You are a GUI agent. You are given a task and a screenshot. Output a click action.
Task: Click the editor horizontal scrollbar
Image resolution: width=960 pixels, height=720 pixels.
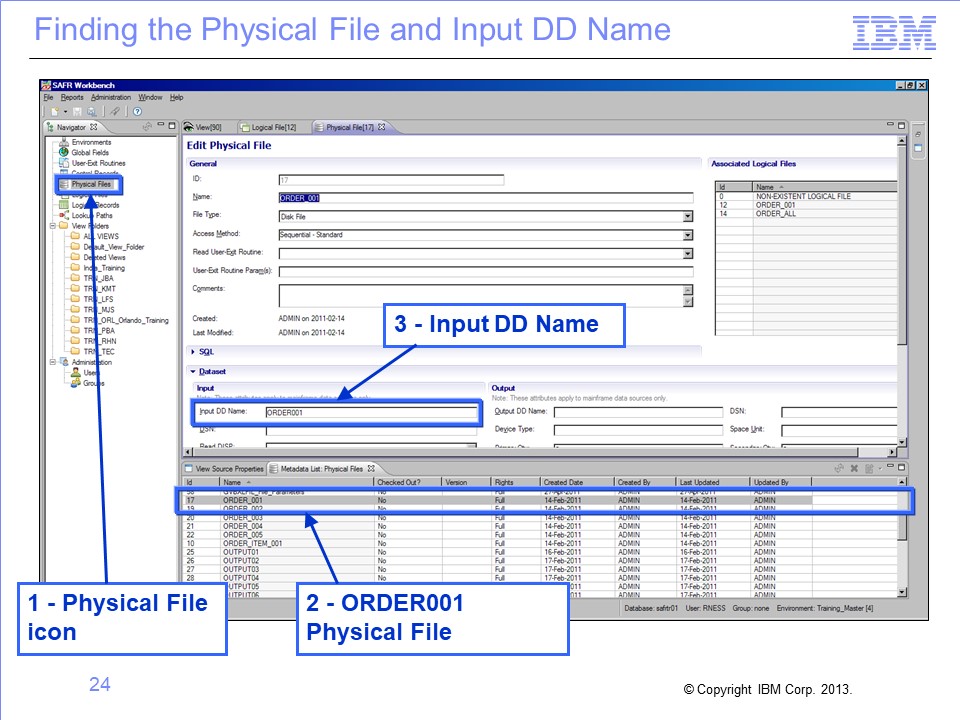pos(541,452)
